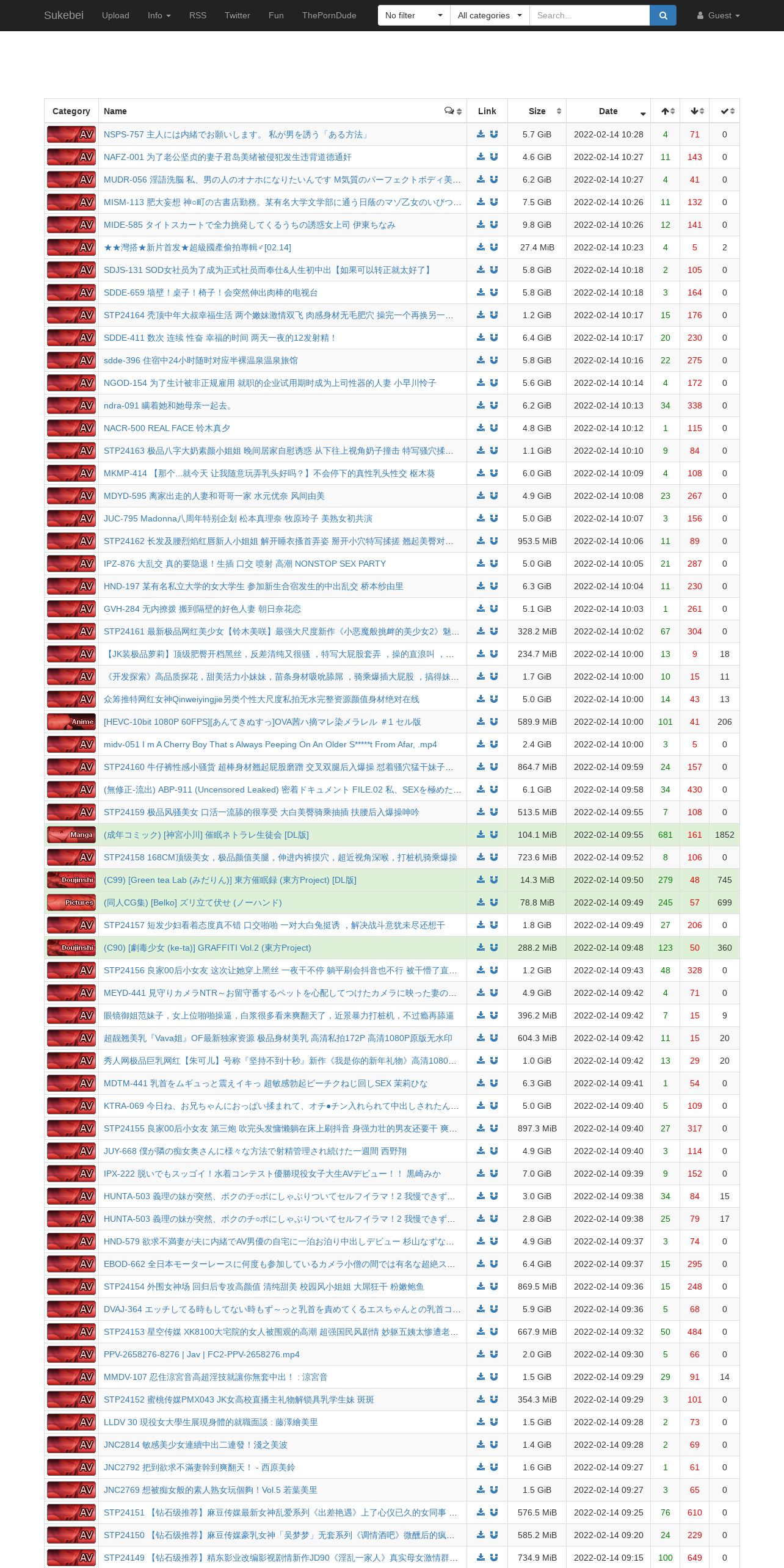Click the blue search magnifier button

click(663, 15)
